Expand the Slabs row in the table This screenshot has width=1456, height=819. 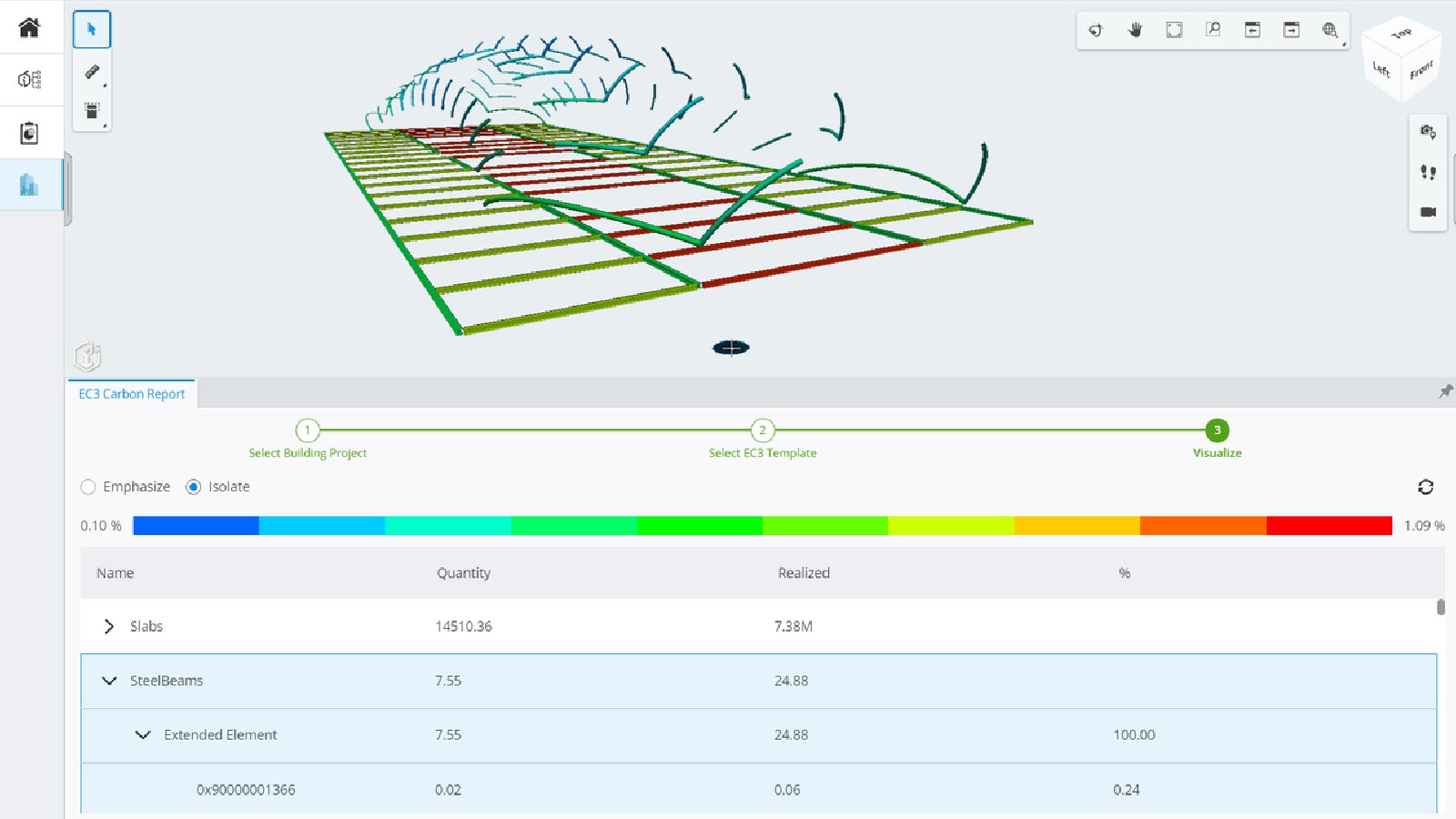pos(110,626)
